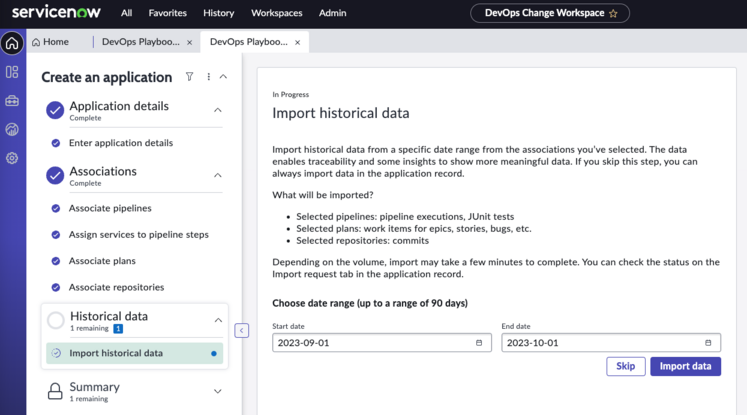The width and height of the screenshot is (747, 415).
Task: Click the filter funnel icon
Action: coord(189,77)
